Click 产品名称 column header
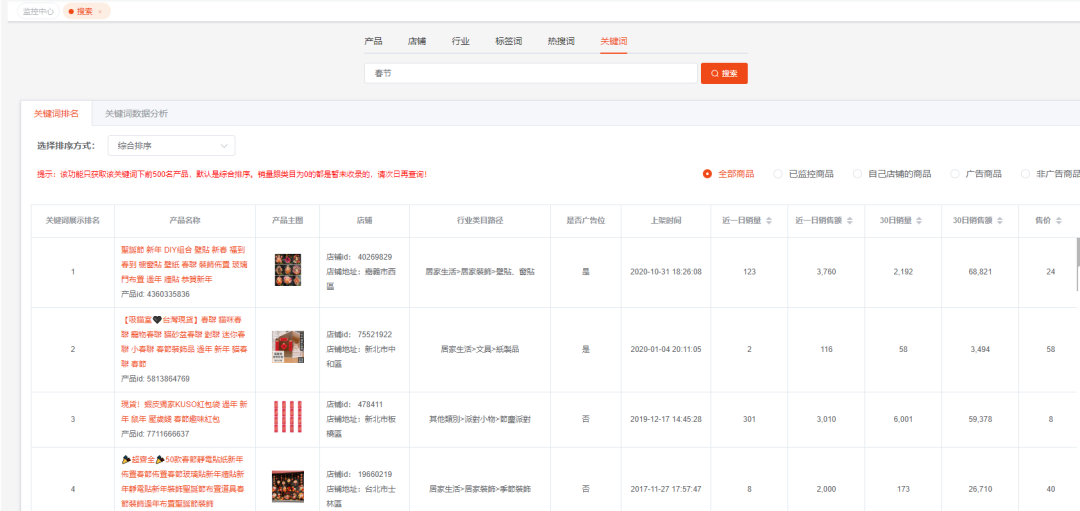This screenshot has height=511, width=1080. click(185, 220)
